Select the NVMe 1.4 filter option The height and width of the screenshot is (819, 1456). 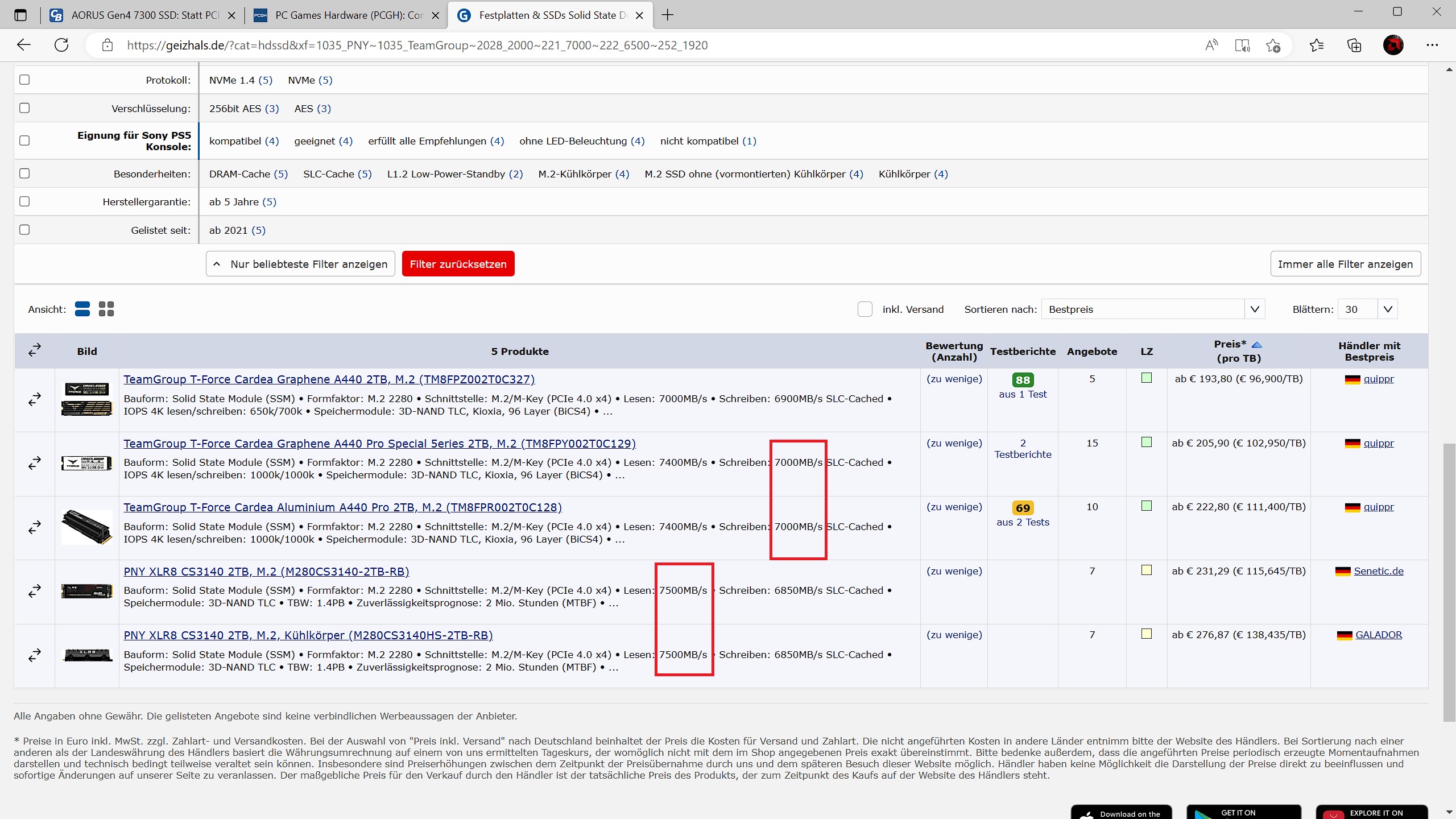click(241, 80)
